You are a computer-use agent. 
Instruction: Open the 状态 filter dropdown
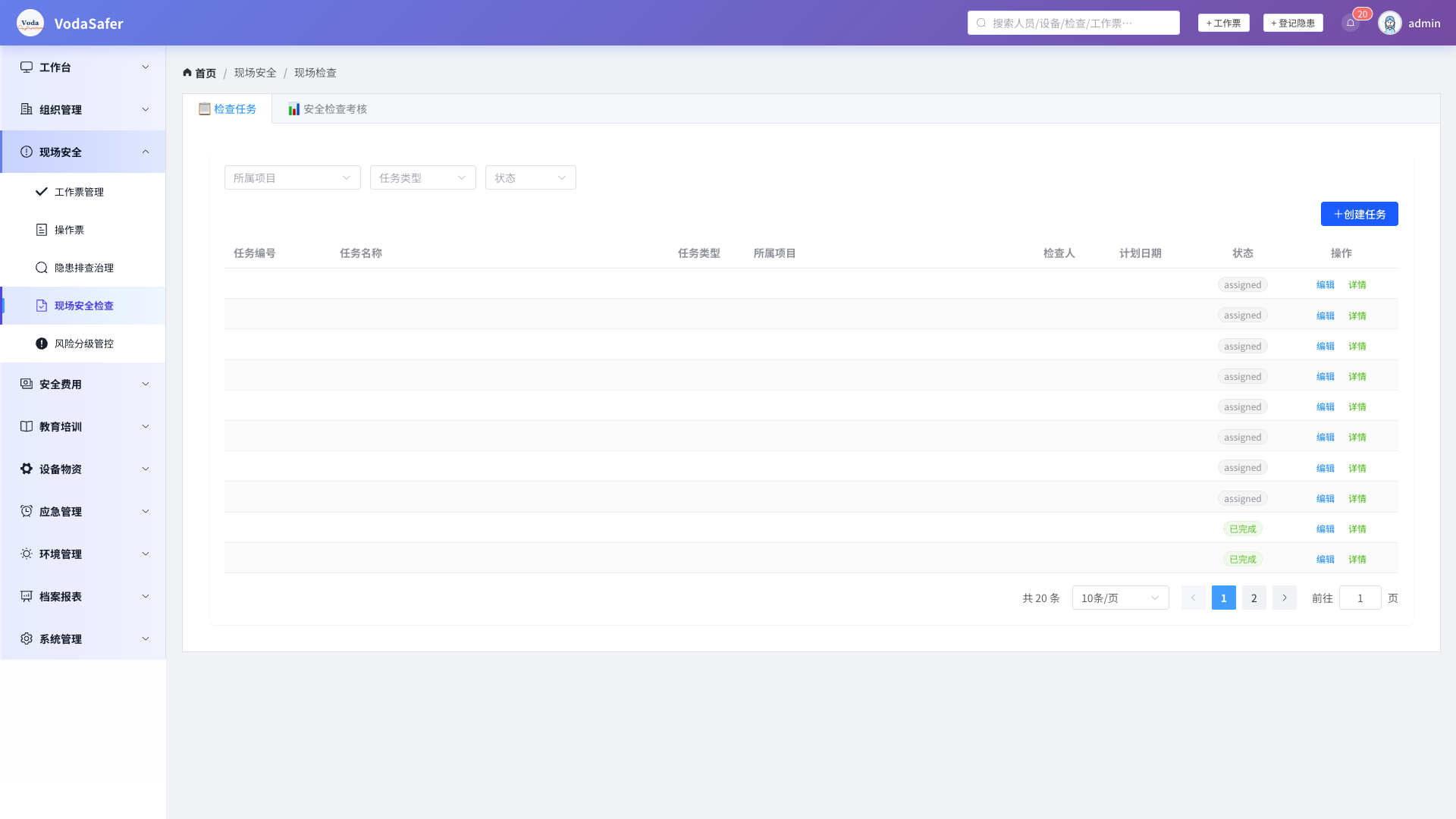tap(531, 177)
